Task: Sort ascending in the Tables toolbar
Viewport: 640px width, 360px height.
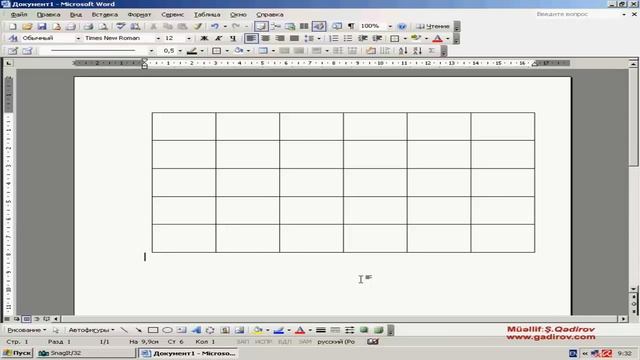Action: coord(403,51)
